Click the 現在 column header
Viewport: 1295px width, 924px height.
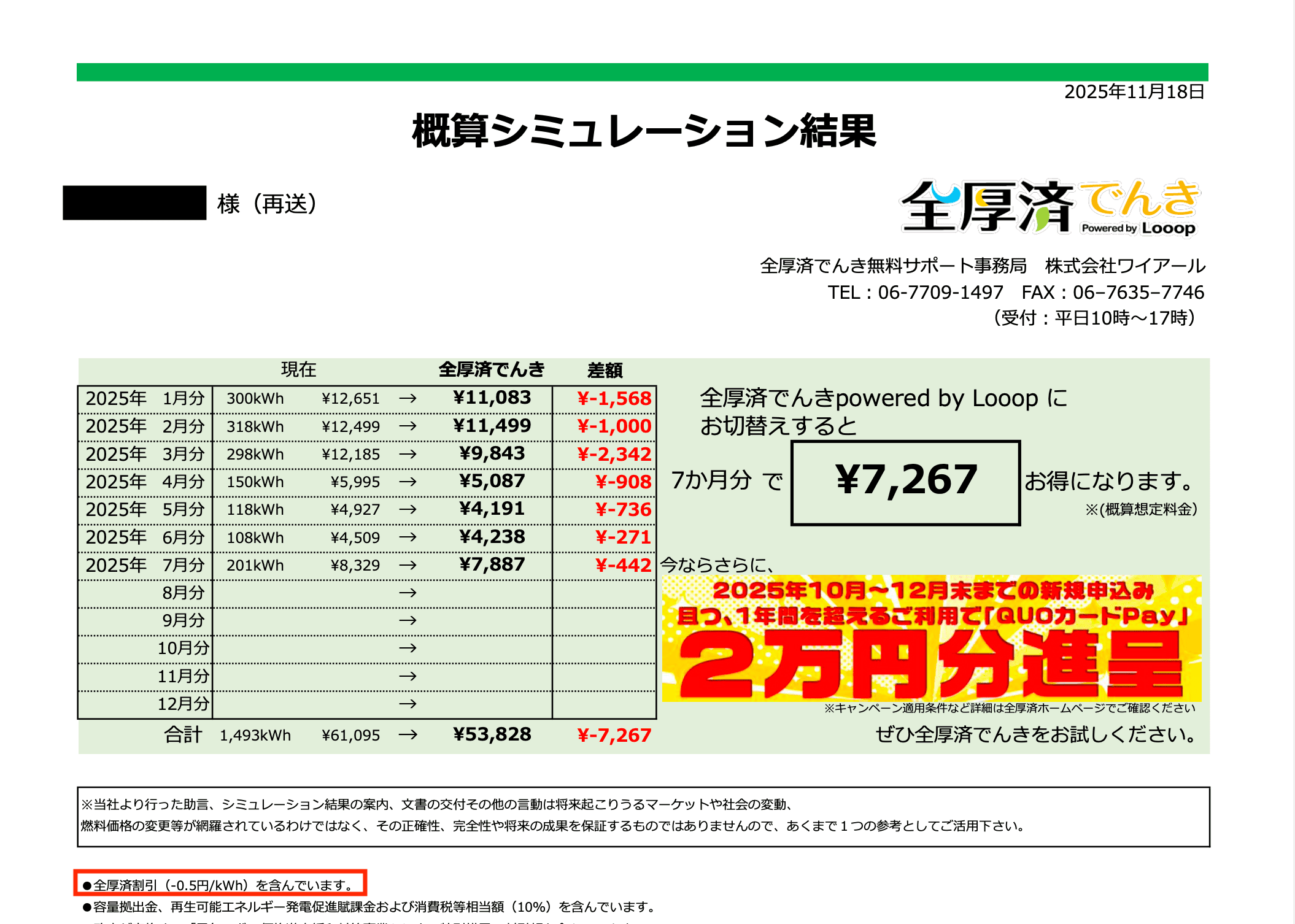[298, 369]
